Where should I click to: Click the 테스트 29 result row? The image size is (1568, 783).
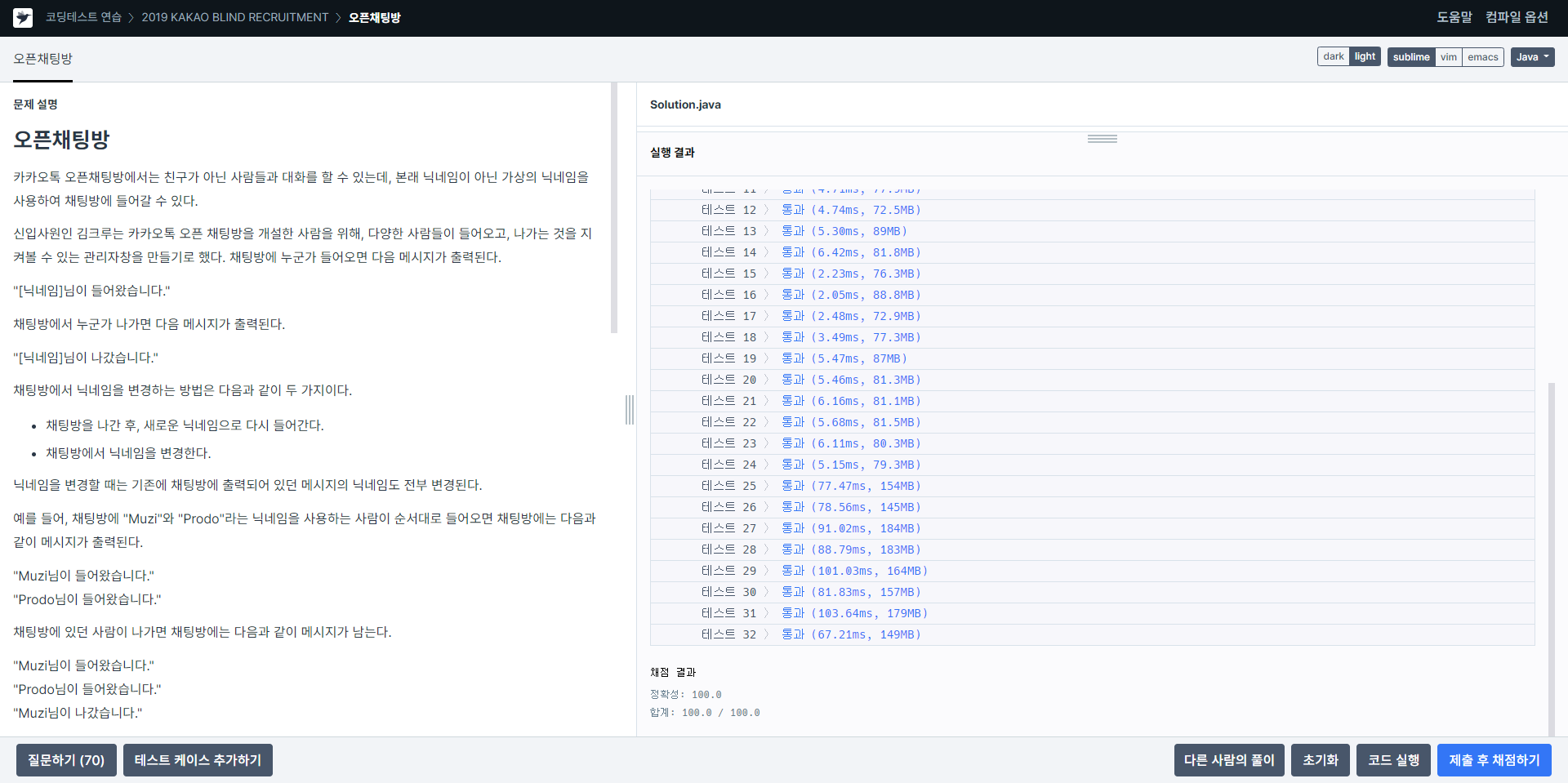[1093, 571]
